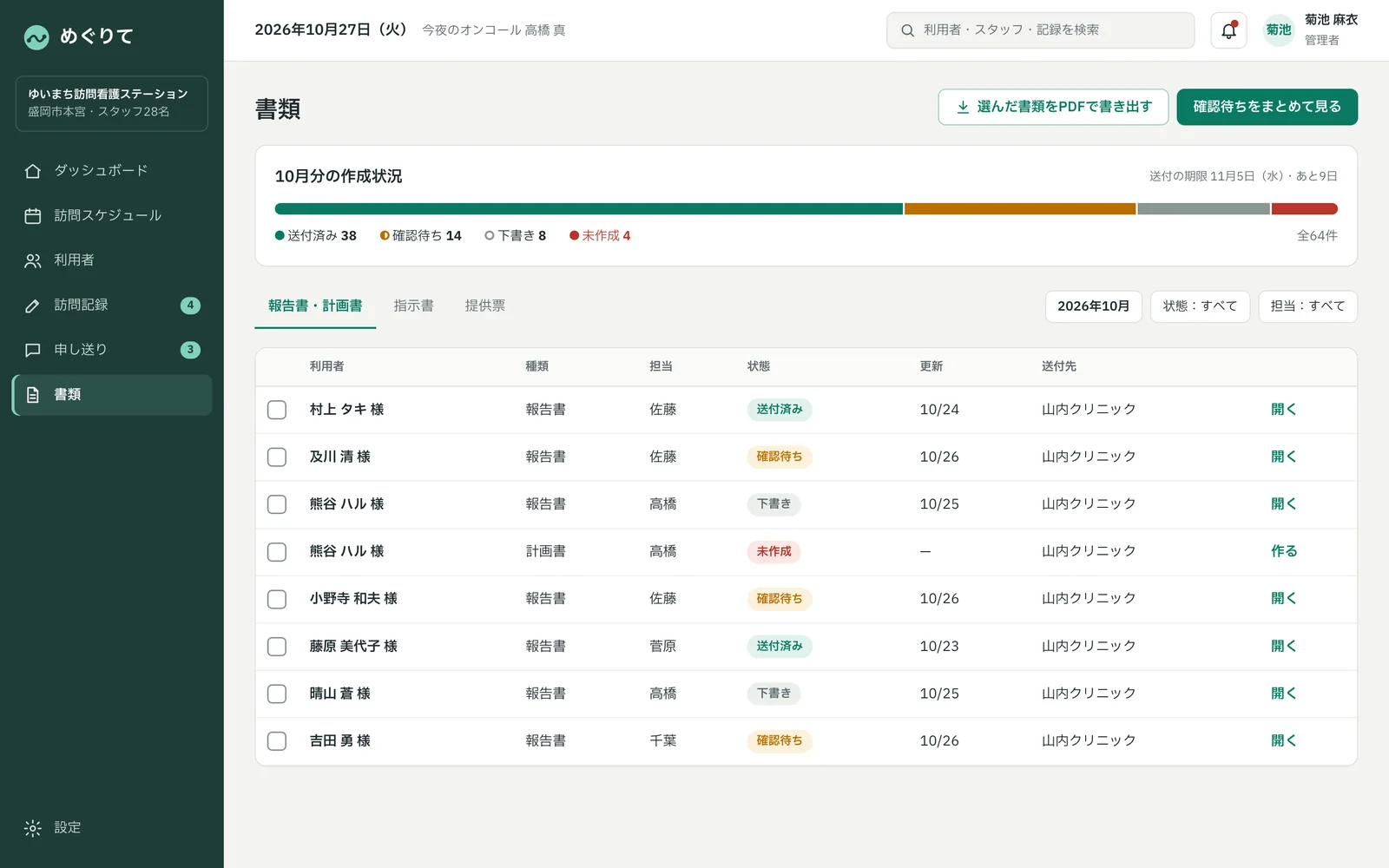Switch to 提供票 tab

pos(484,306)
